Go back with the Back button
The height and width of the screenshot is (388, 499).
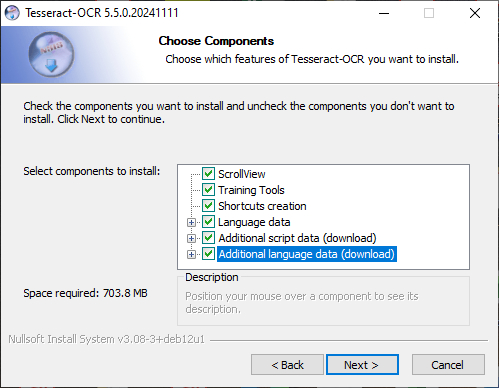287,365
